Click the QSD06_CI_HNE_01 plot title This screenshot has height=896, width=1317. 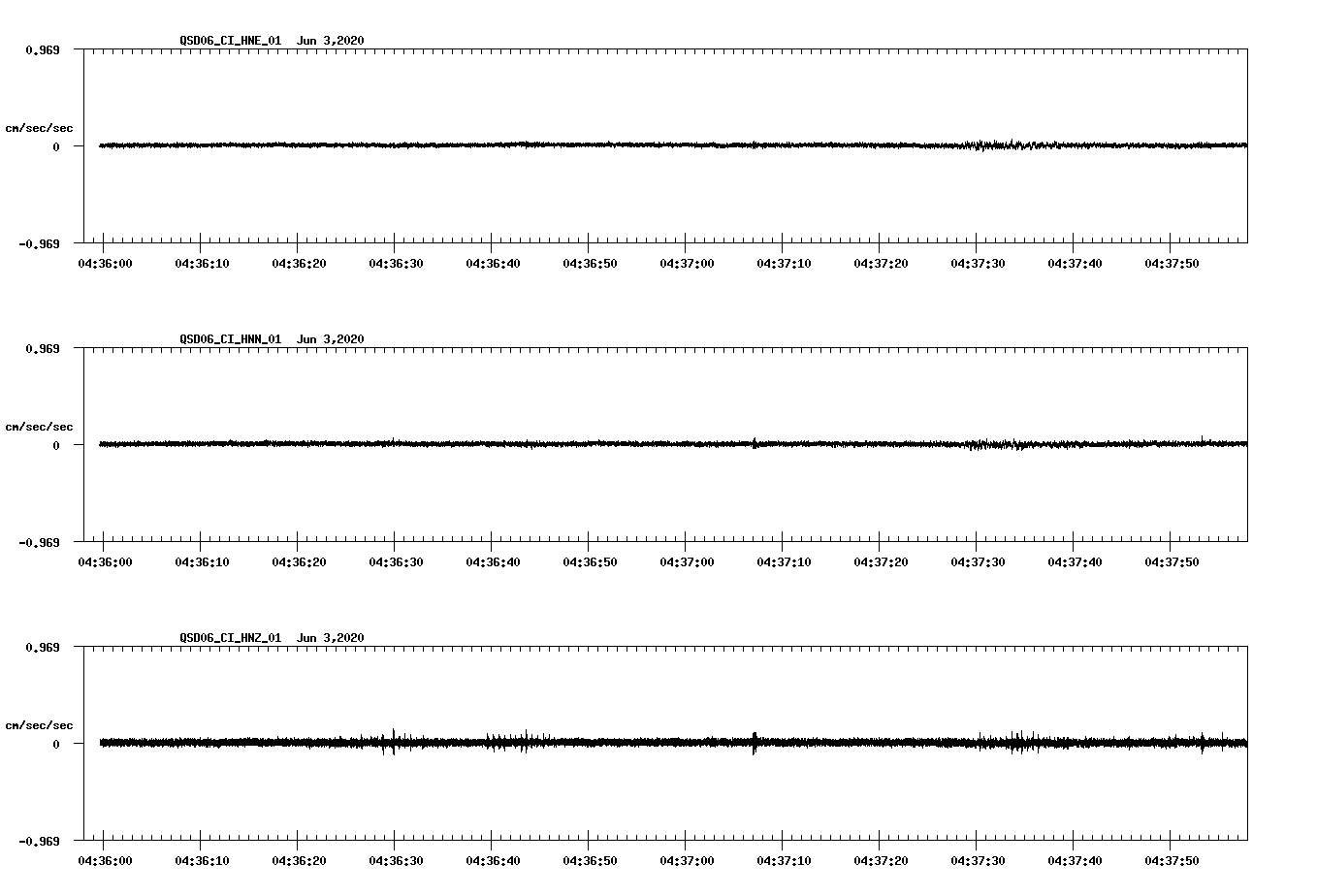point(272,41)
